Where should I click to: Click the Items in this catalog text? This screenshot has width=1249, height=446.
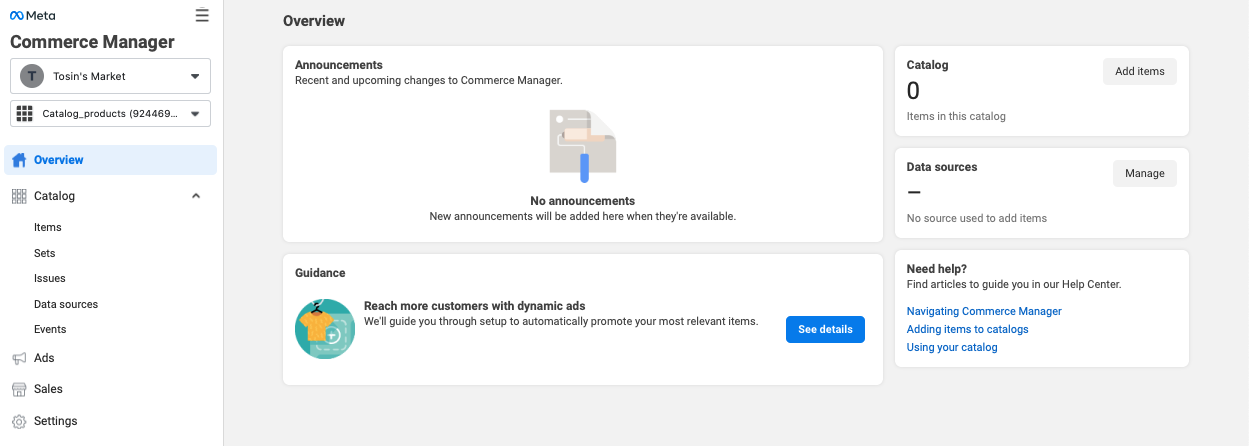point(956,116)
